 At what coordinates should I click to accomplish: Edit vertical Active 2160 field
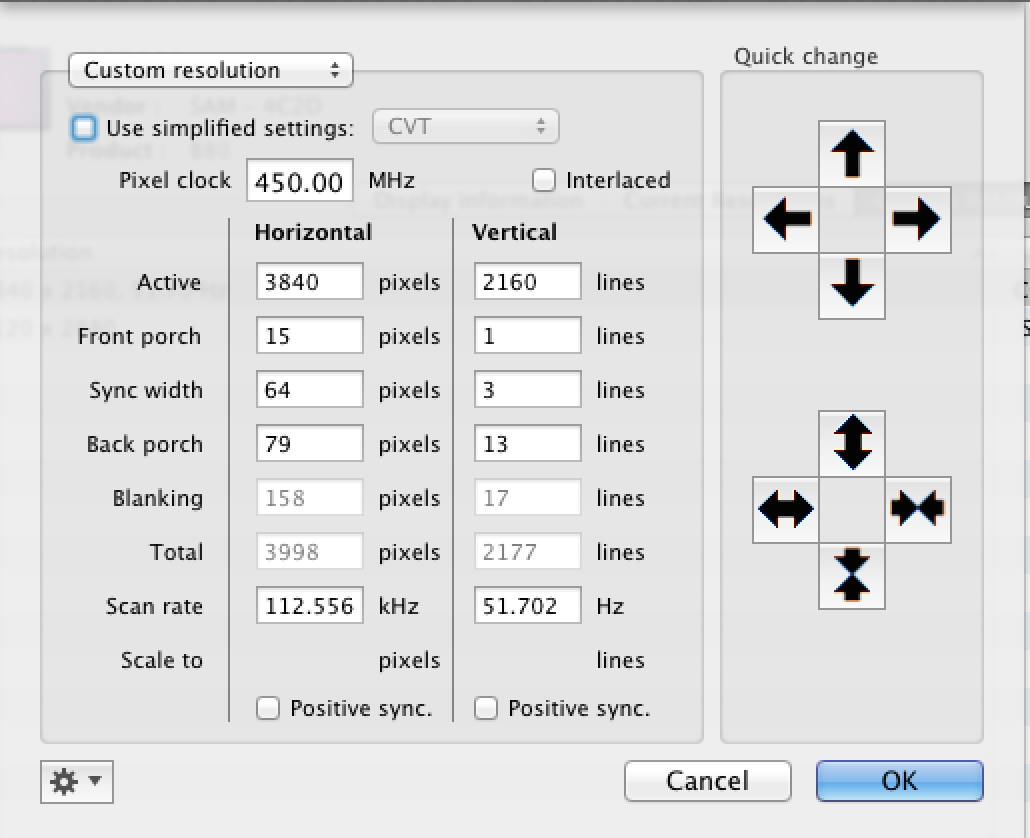click(x=527, y=282)
